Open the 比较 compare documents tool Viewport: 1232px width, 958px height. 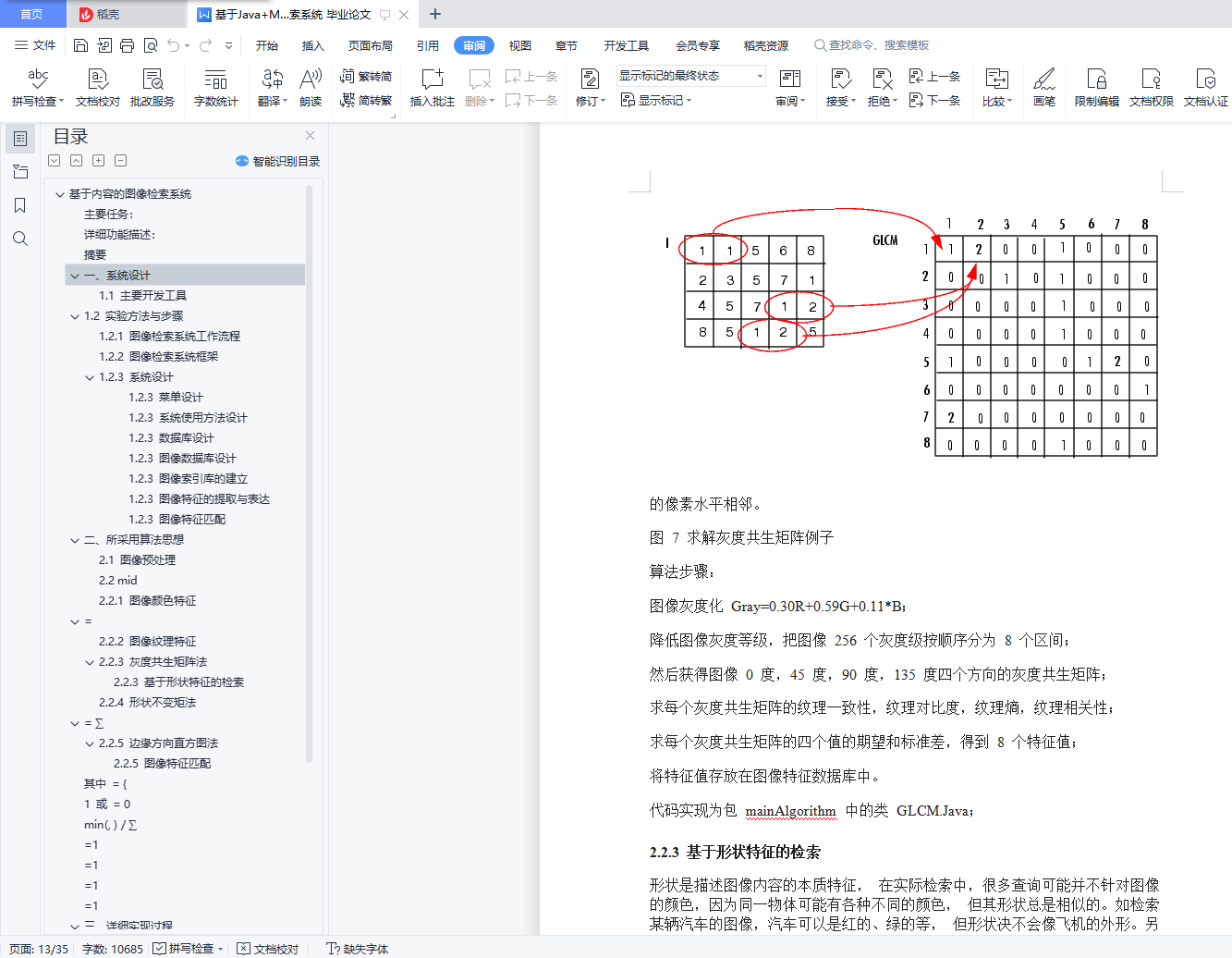coord(997,88)
